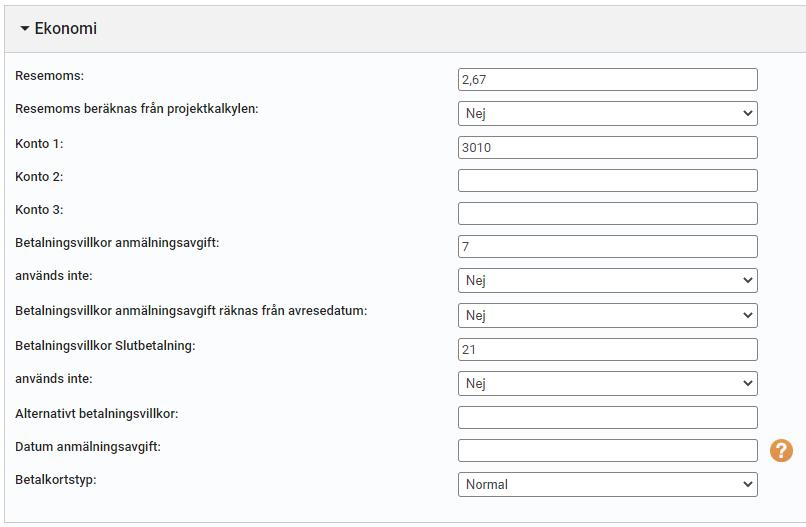Focus the empty Konto 2 input field
The image size is (806, 527).
(608, 180)
